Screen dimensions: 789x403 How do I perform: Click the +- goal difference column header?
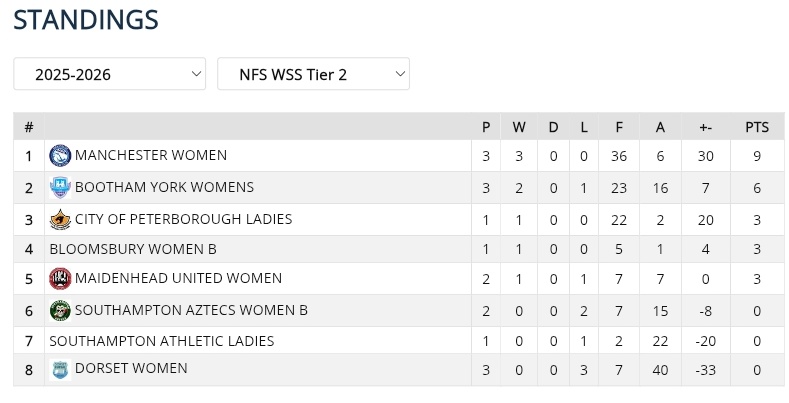(705, 127)
